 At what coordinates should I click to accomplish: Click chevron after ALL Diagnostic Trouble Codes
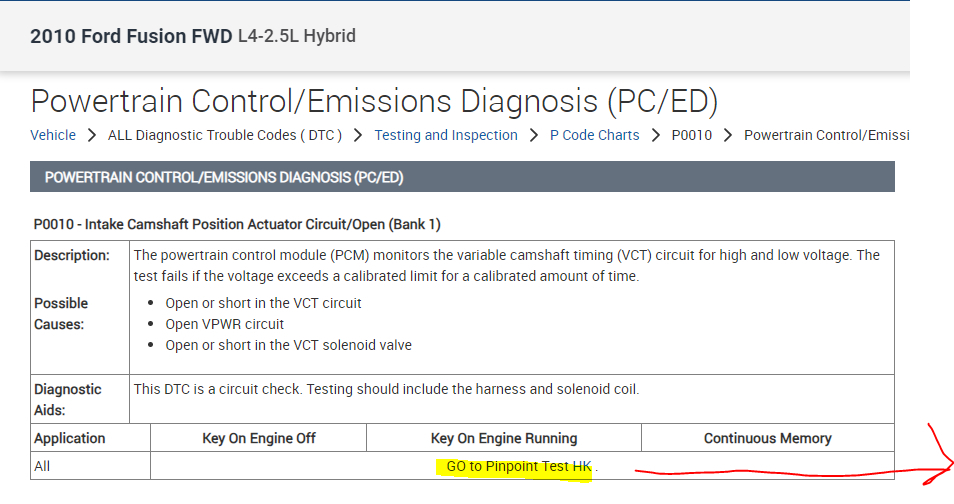pyautogui.click(x=359, y=135)
